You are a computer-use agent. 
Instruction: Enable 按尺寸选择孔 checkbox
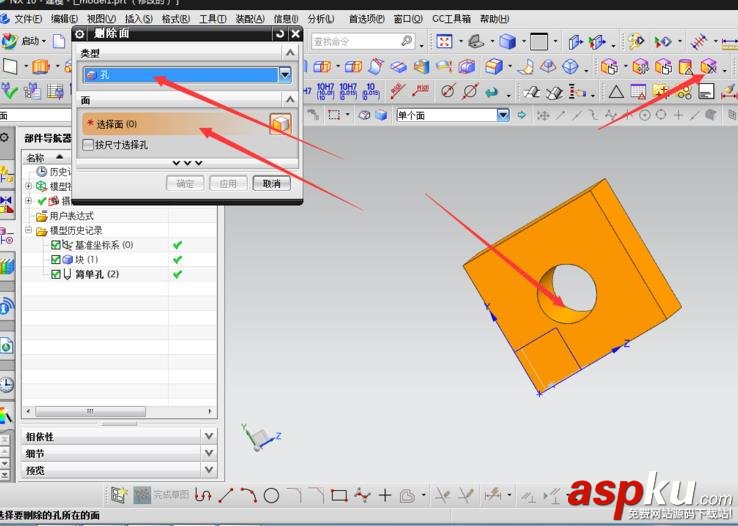tap(88, 145)
